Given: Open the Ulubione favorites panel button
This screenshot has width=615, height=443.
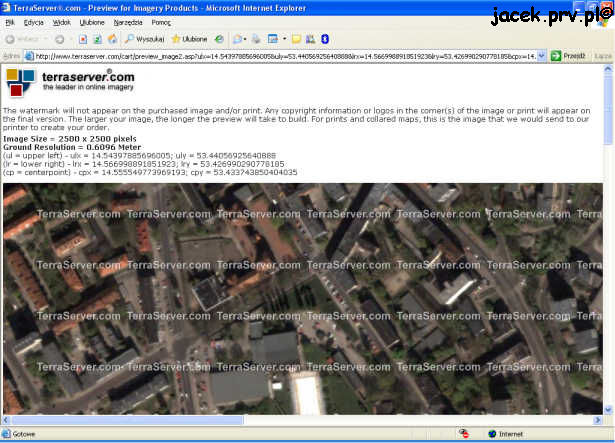Looking at the screenshot, I should click(189, 39).
